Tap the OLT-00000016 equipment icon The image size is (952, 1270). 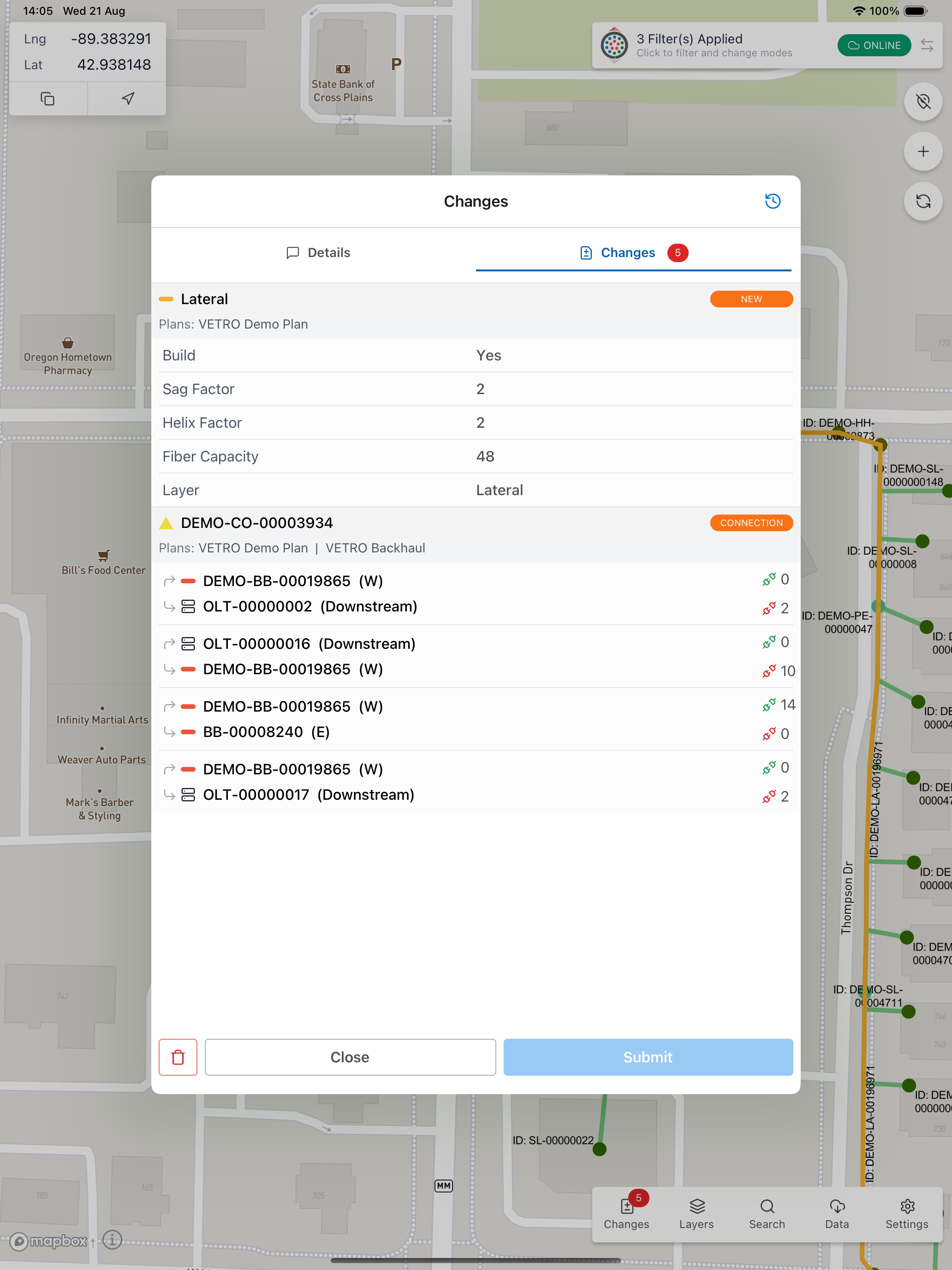pos(188,644)
